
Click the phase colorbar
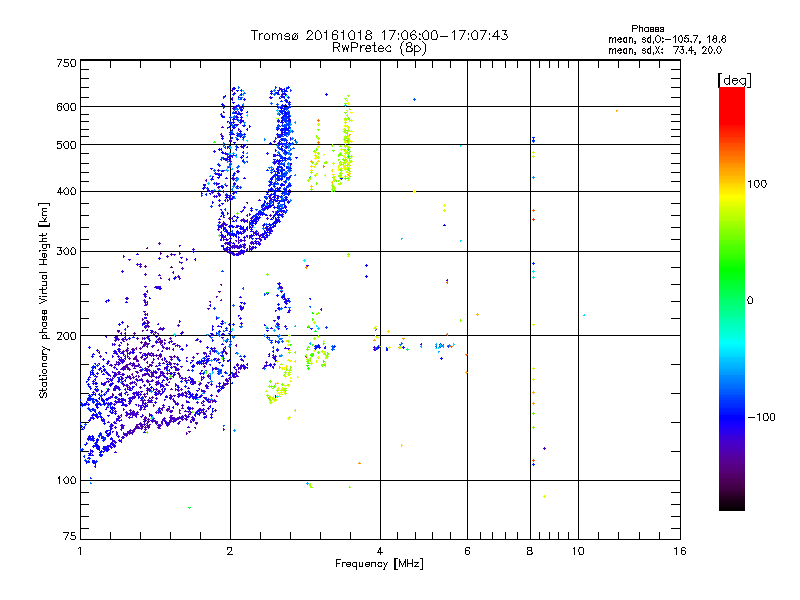point(732,299)
